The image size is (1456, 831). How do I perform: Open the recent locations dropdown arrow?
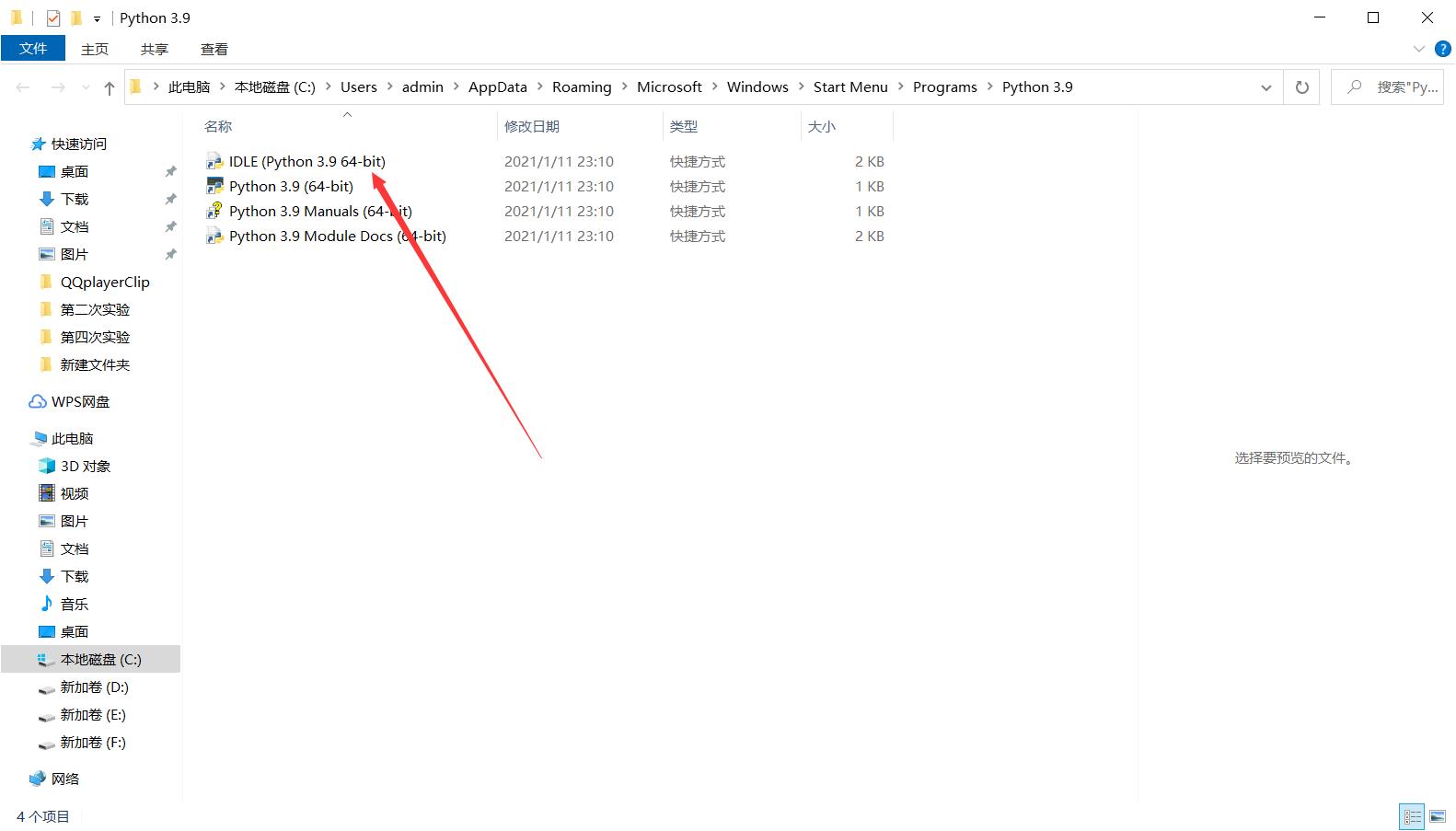[x=87, y=87]
